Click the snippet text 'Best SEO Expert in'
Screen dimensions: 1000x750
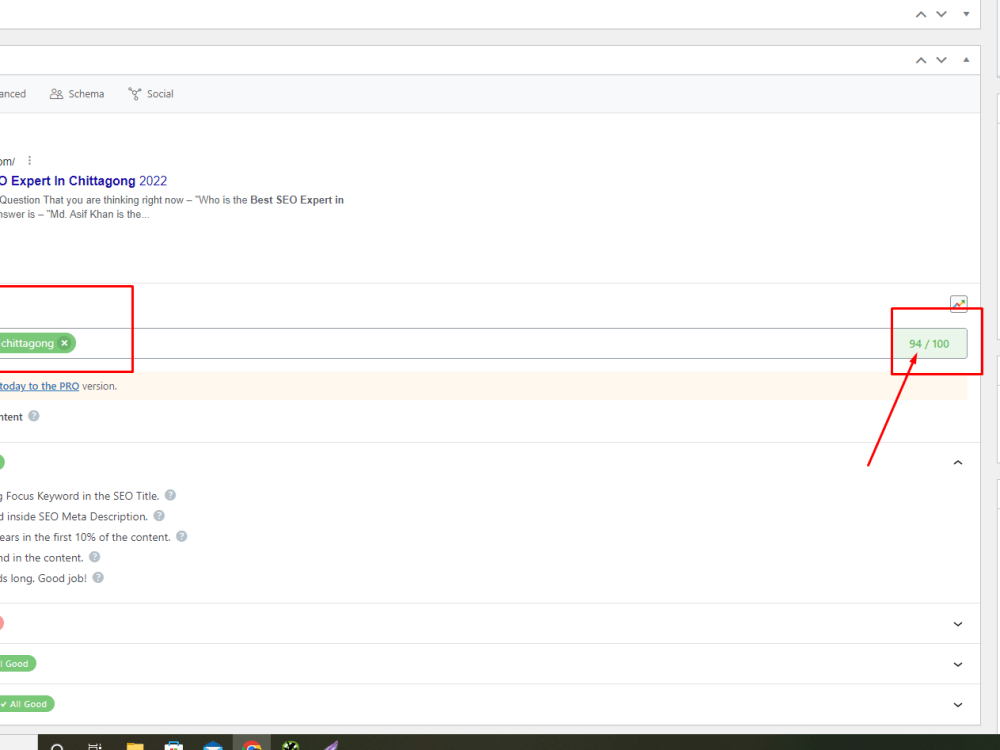297,200
